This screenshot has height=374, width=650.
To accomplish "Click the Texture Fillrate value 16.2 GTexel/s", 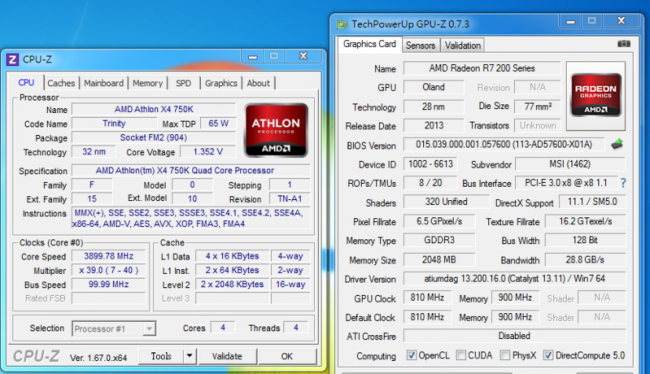I will pyautogui.click(x=585, y=221).
